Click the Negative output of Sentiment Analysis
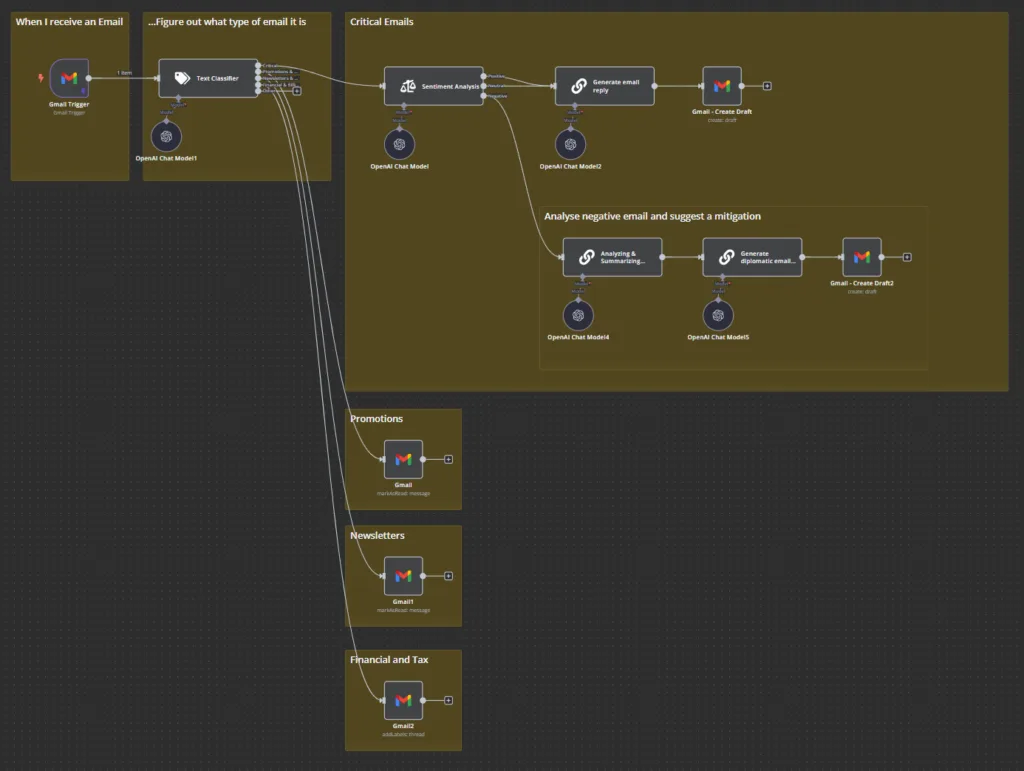 click(x=483, y=96)
